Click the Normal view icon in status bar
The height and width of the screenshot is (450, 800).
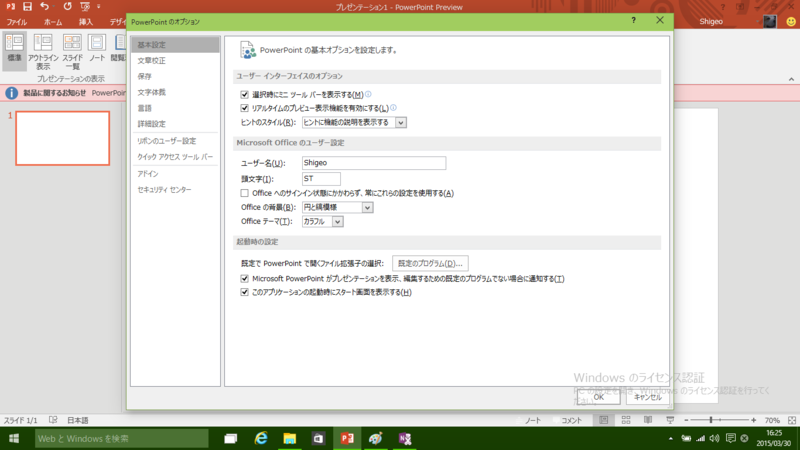coord(604,420)
